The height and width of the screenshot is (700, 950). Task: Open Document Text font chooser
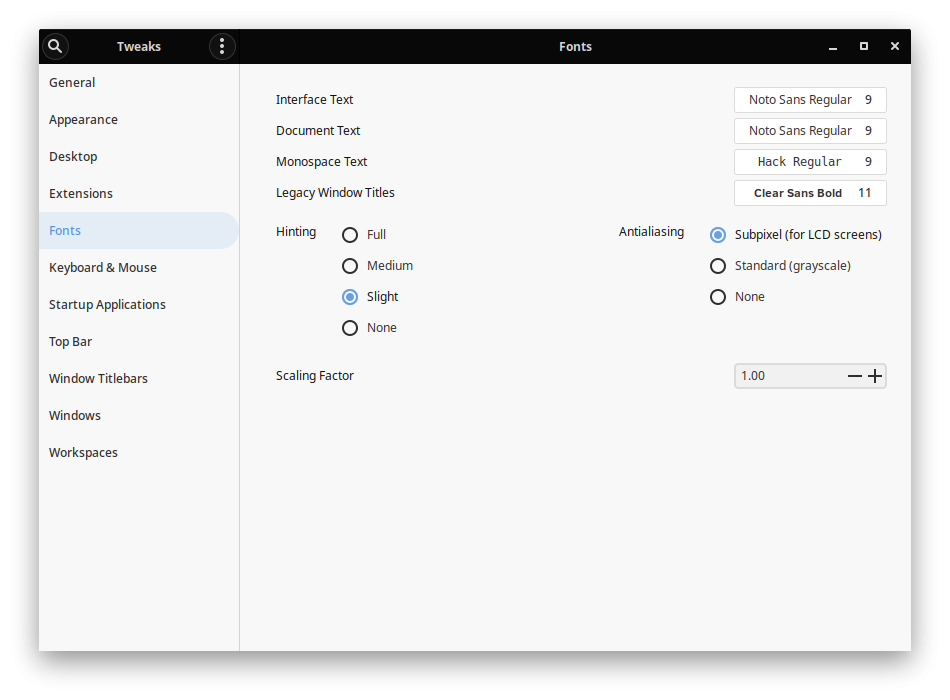pos(810,131)
